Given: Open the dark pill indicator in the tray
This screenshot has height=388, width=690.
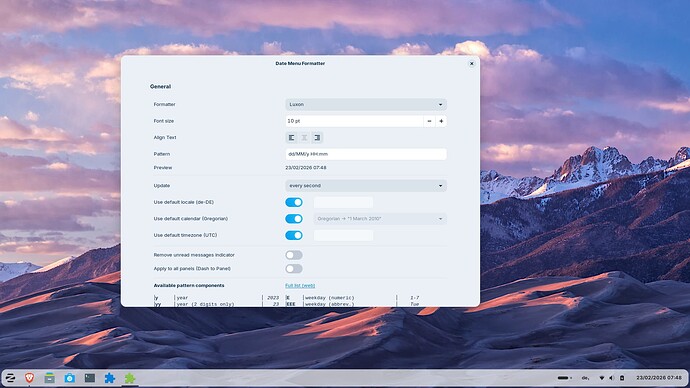Looking at the screenshot, I should [x=565, y=378].
